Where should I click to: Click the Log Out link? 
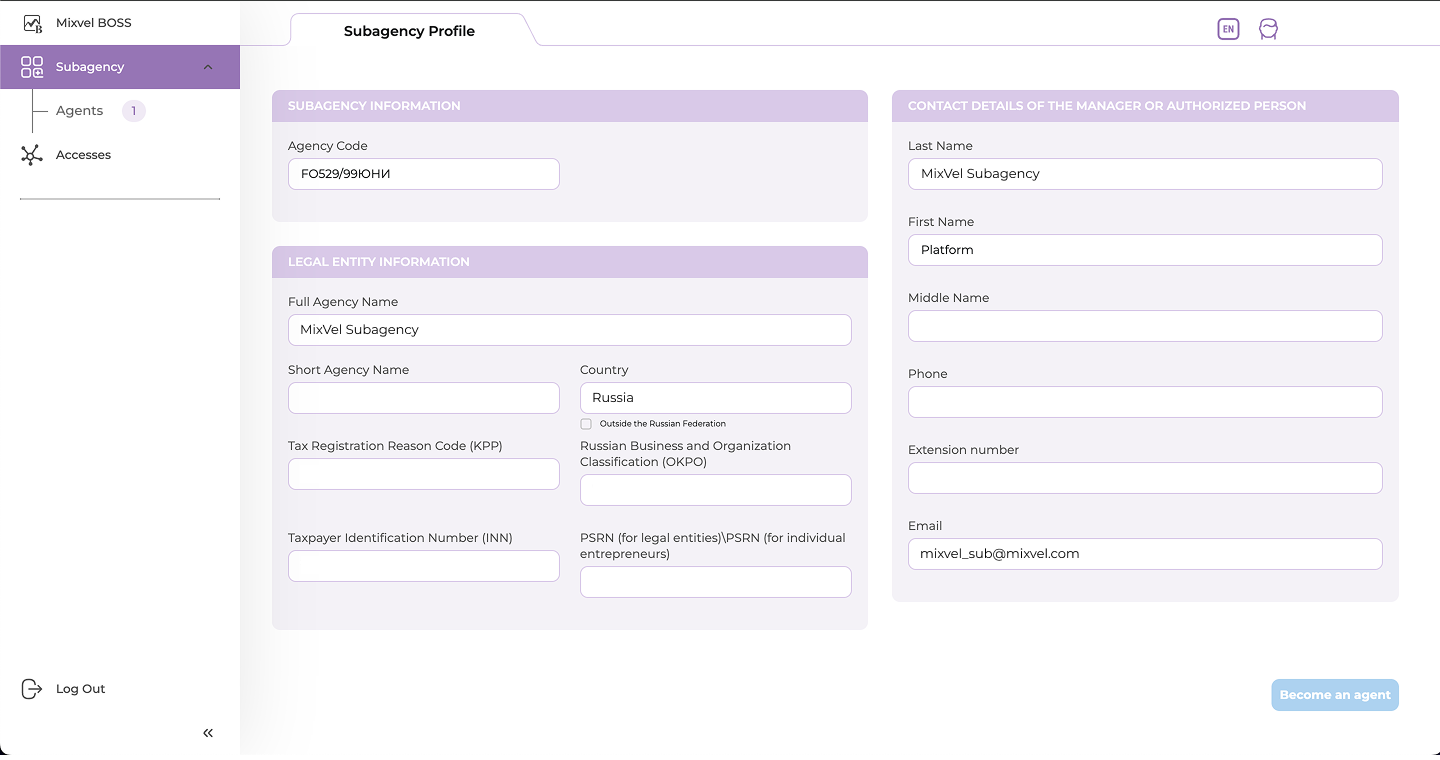pyautogui.click(x=80, y=689)
